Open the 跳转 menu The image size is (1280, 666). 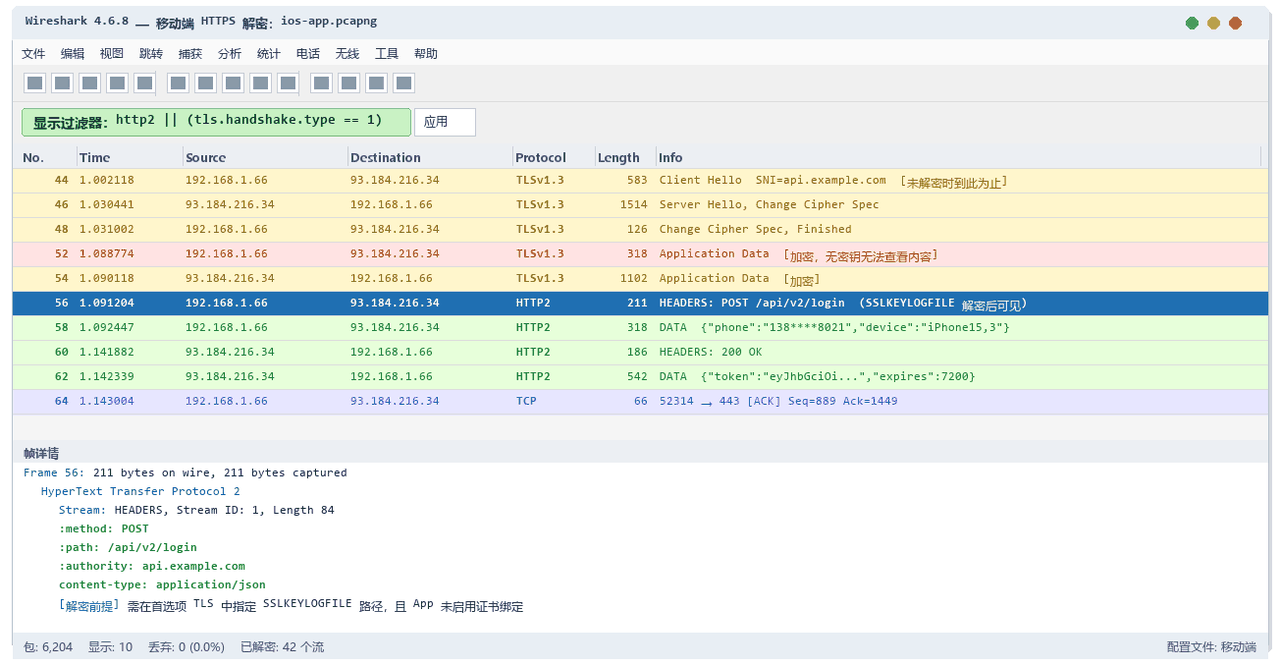coord(151,54)
